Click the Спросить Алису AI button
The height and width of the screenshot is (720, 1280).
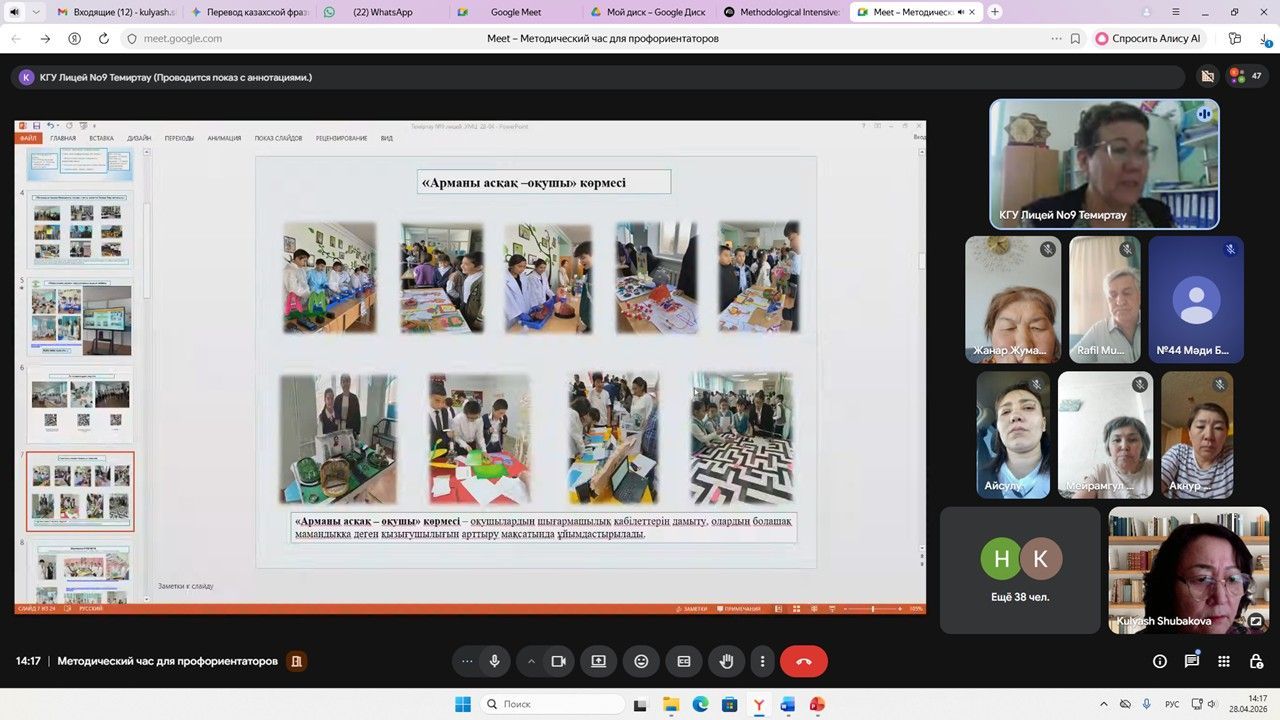1148,38
